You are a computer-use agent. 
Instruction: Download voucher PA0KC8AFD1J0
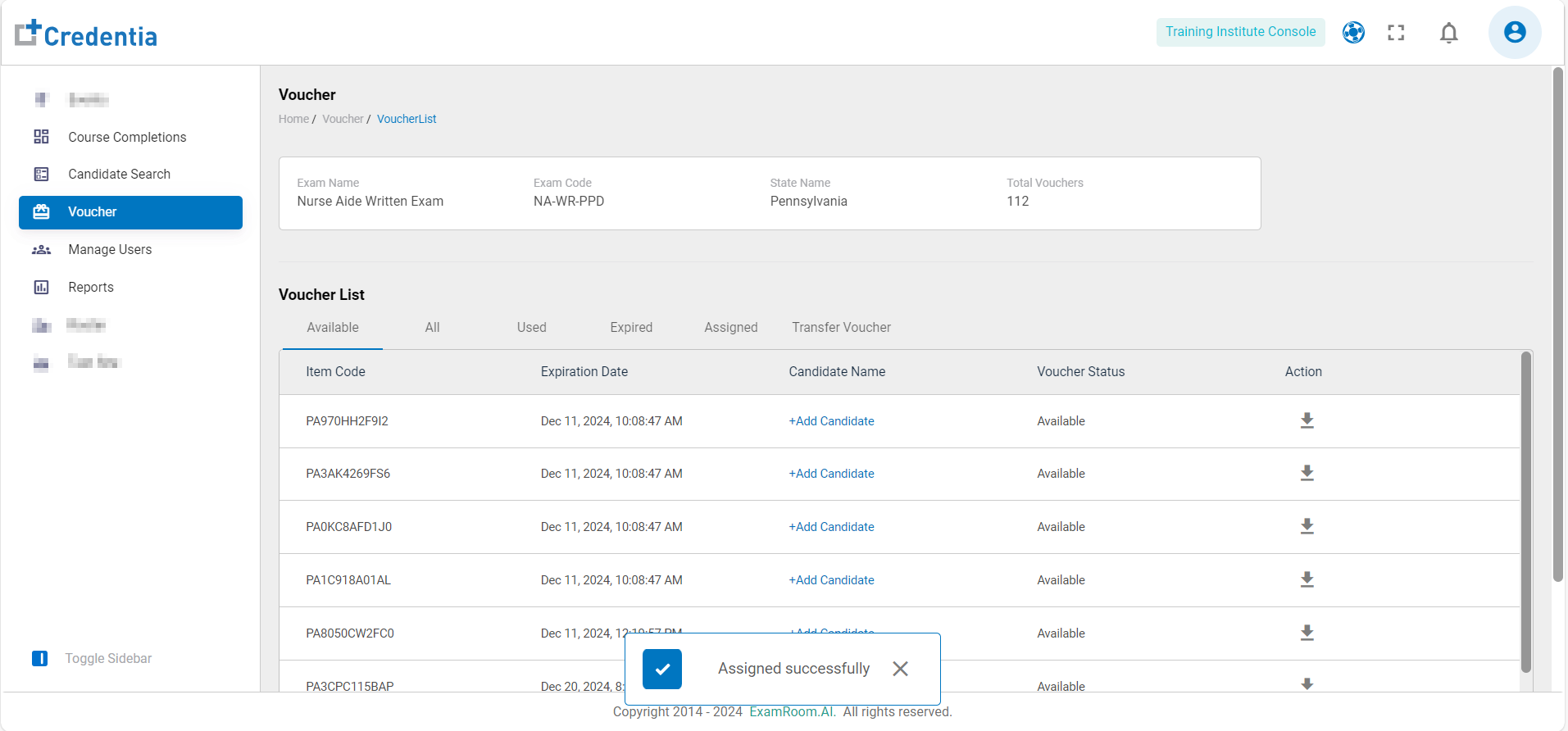[1307, 526]
